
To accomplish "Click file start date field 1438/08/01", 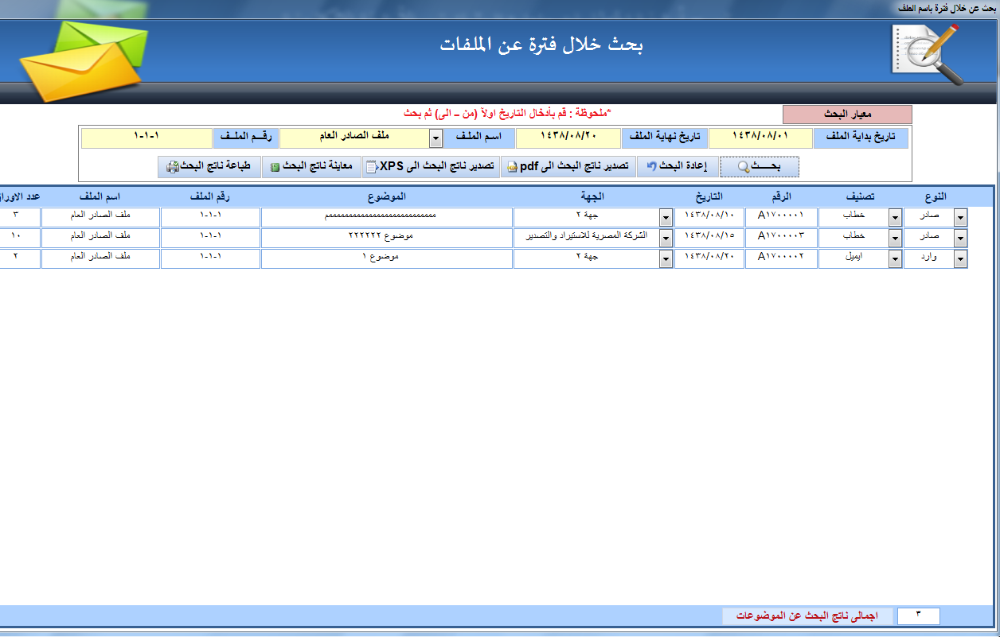I will coord(760,137).
